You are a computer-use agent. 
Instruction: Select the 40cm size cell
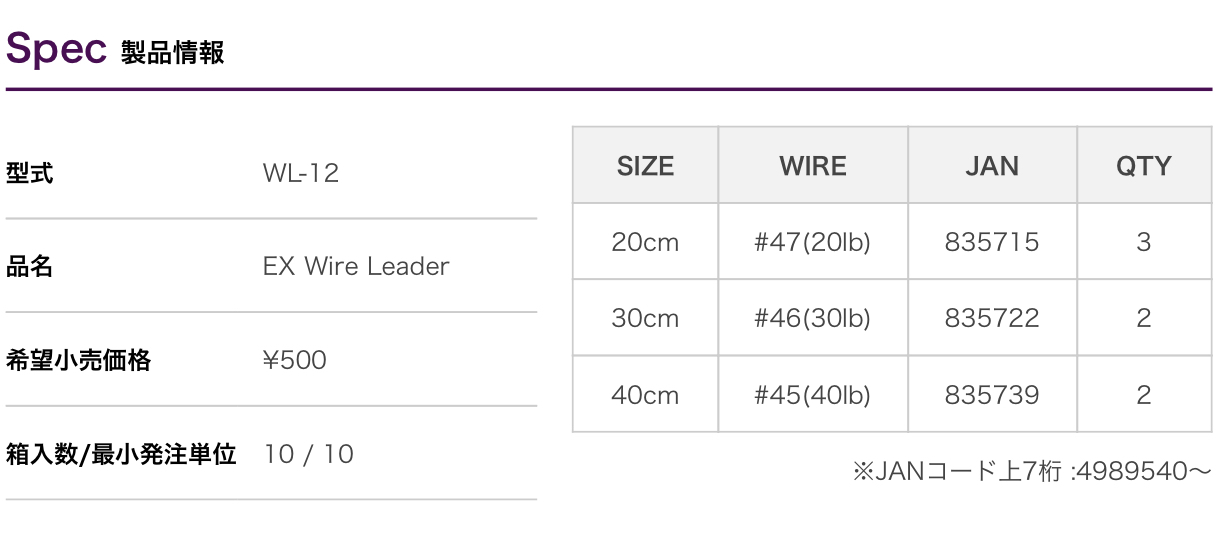pos(645,395)
